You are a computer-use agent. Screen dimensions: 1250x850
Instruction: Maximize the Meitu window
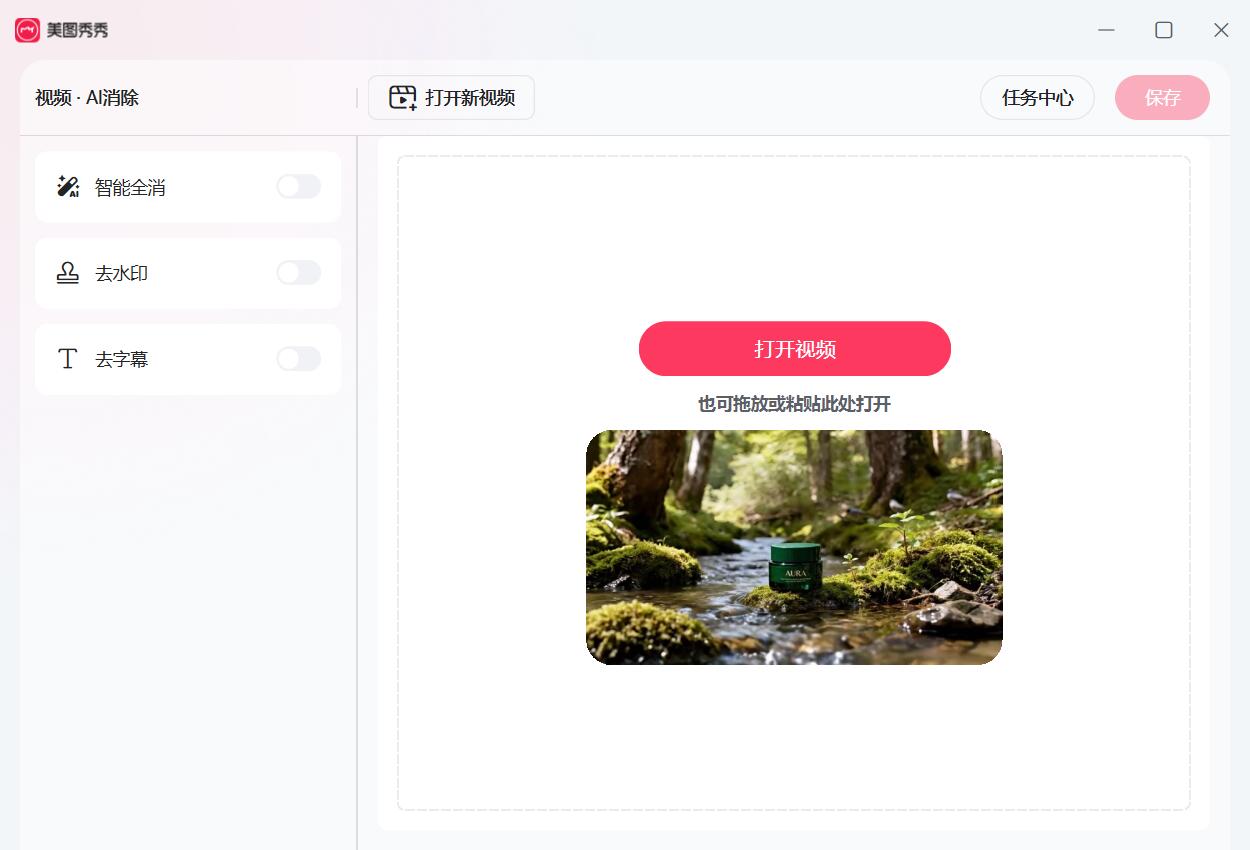(1164, 30)
